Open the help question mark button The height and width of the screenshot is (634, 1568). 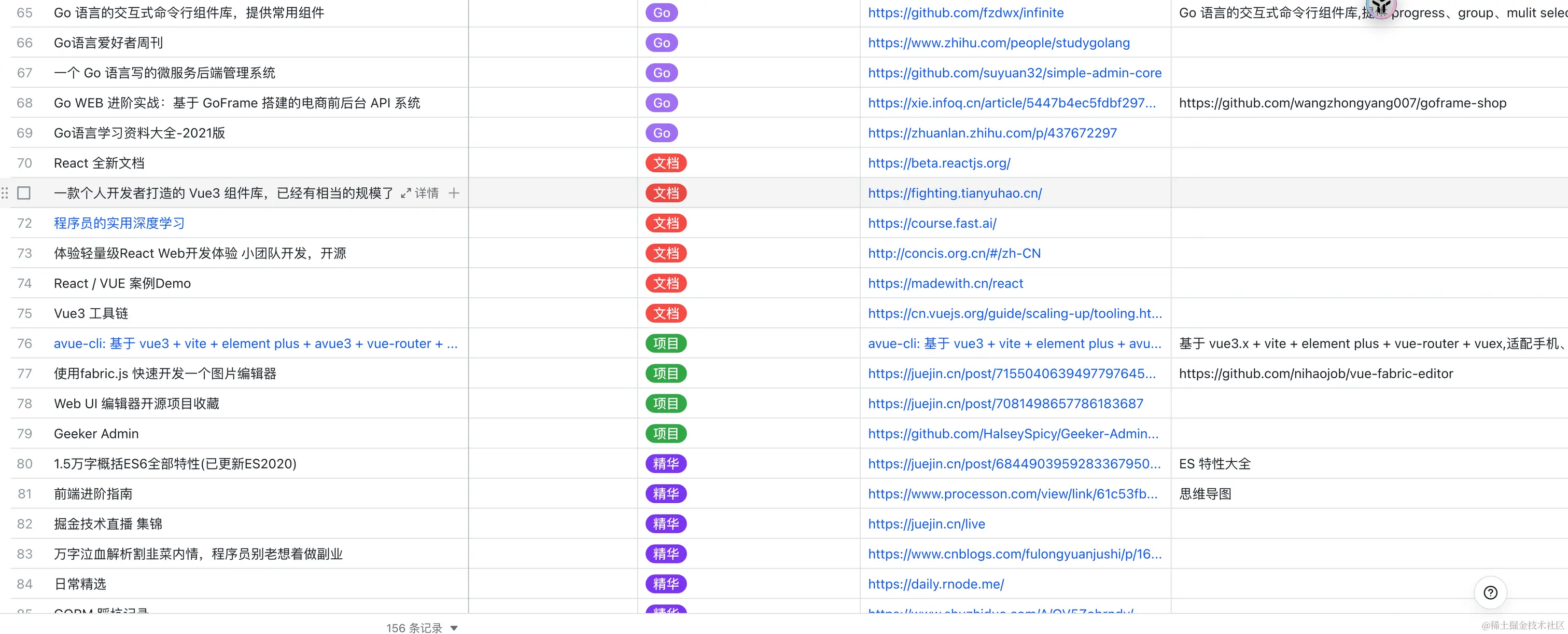(1490, 592)
